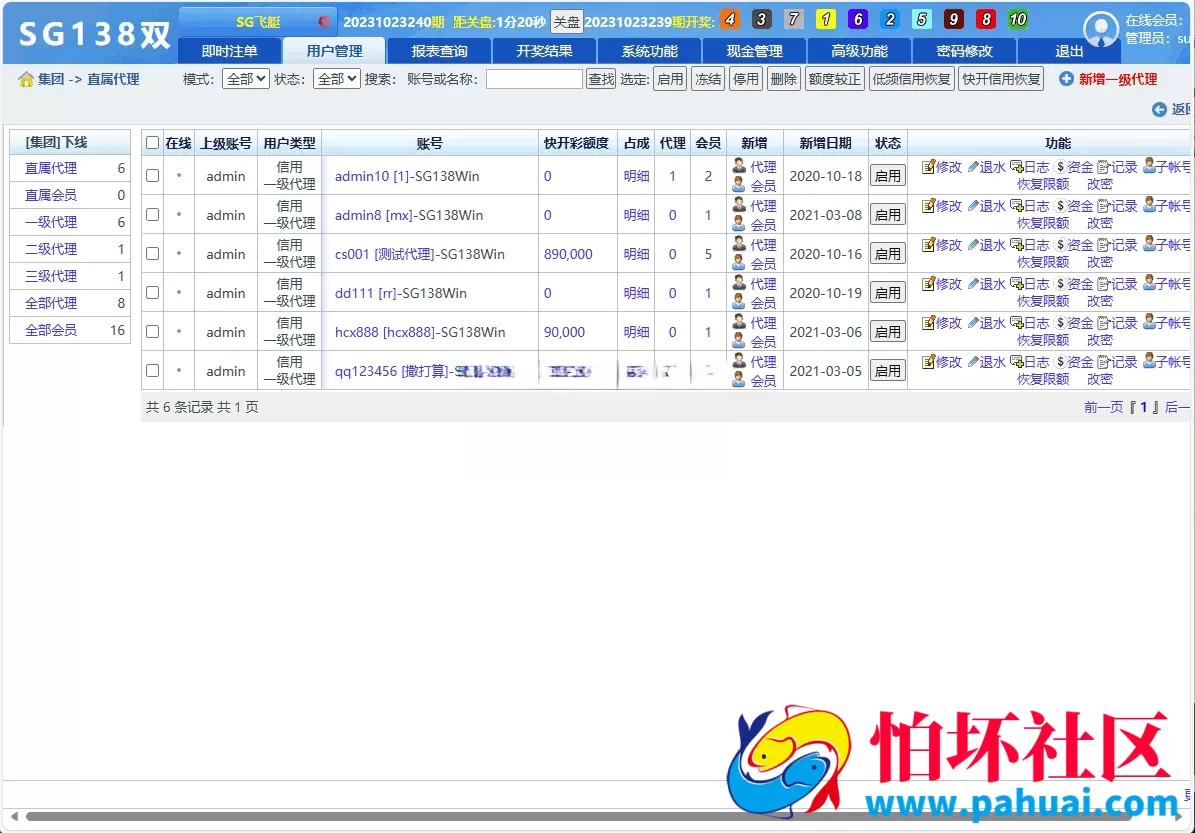Click 改密 in the dd111 row

pyautogui.click(x=1100, y=301)
